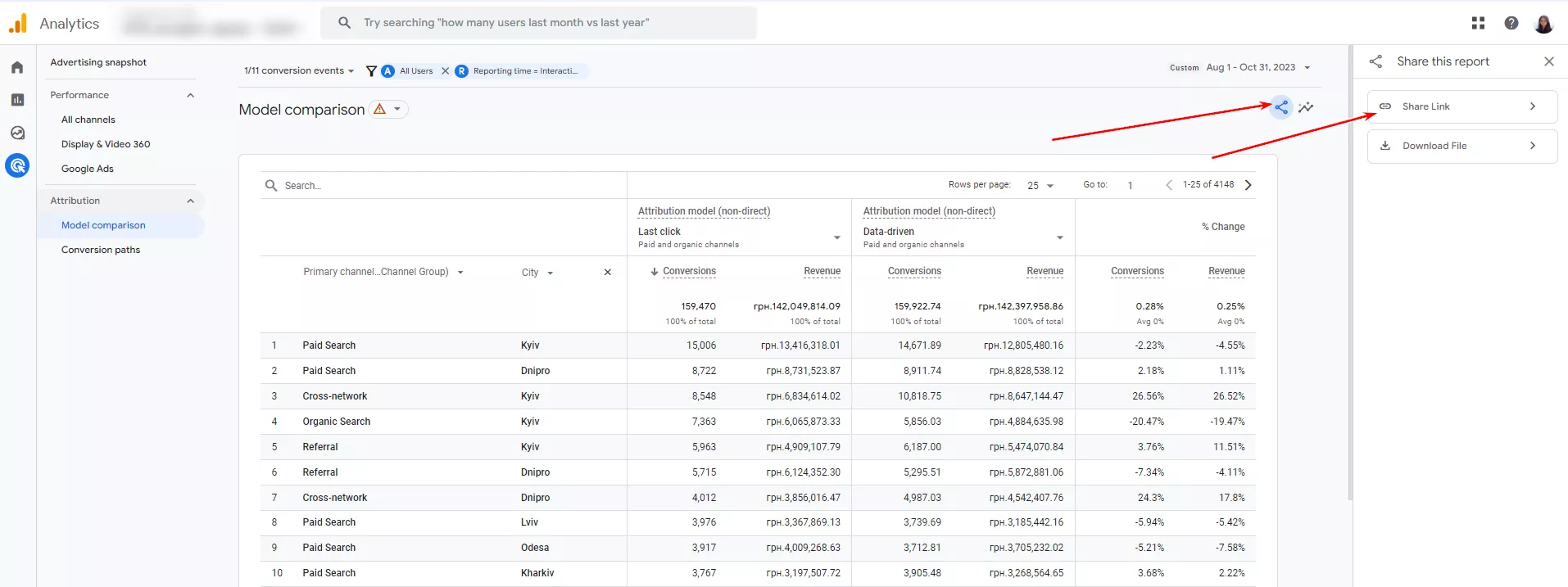Screen dimensions: 1568x587
Task: Click Paid Search Lviv row
Action: [x=758, y=522]
